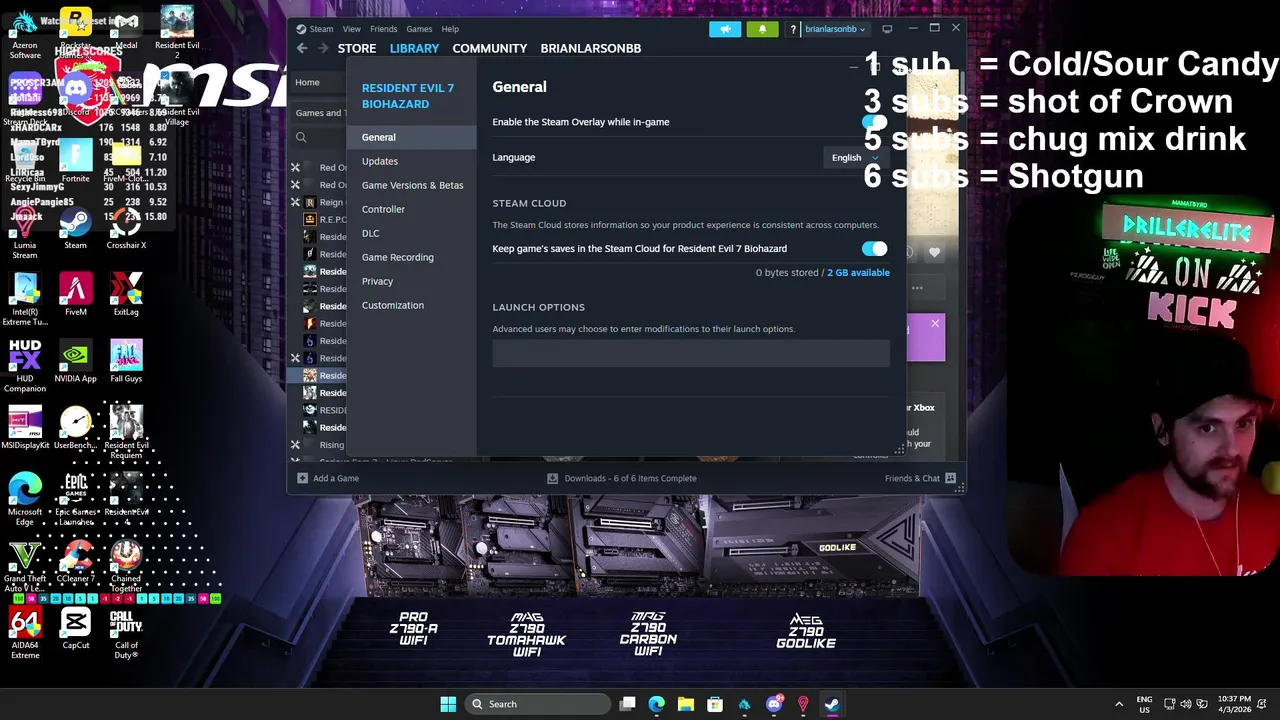The height and width of the screenshot is (720, 1280).
Task: Open the Help menu
Action: (450, 29)
